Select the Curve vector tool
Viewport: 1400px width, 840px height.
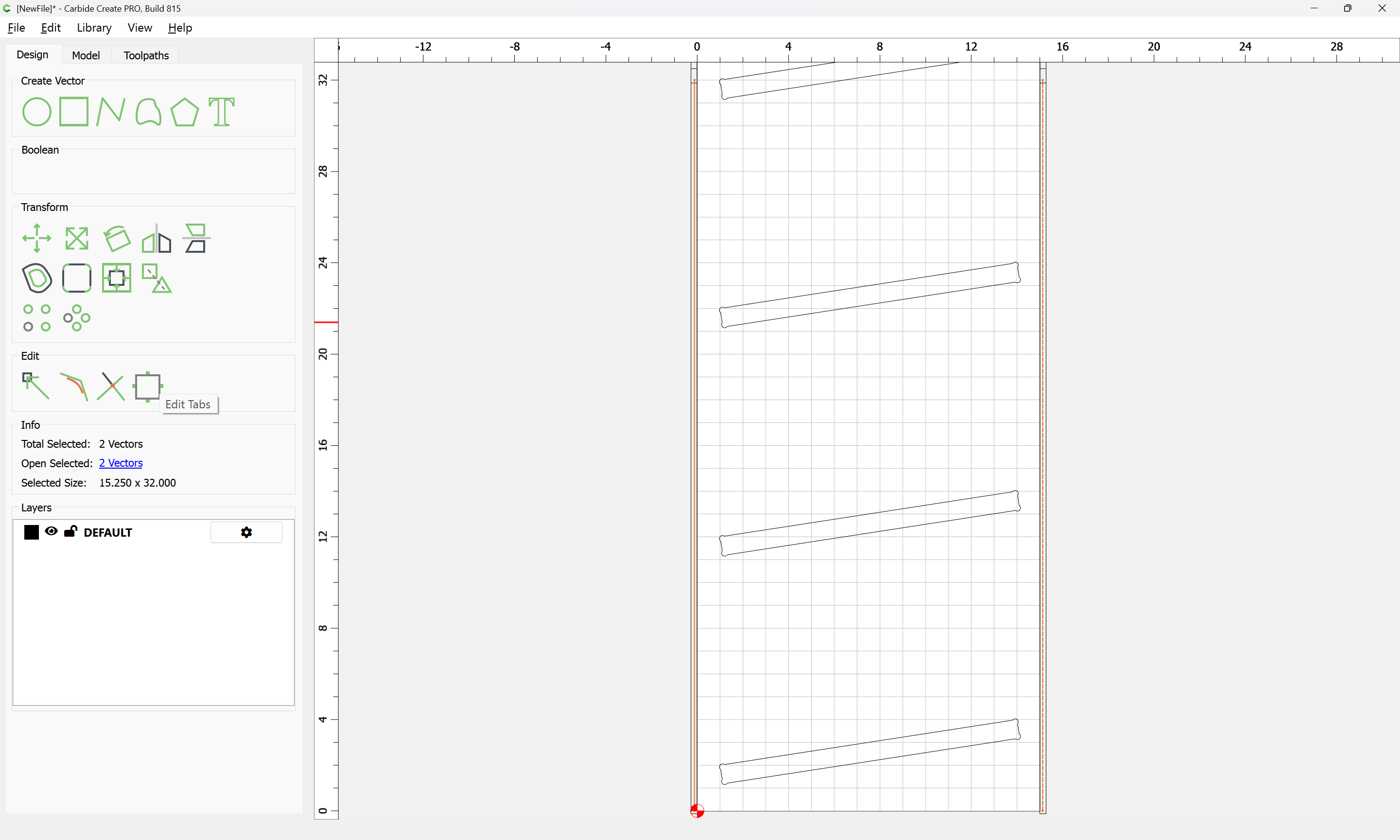[x=148, y=111]
